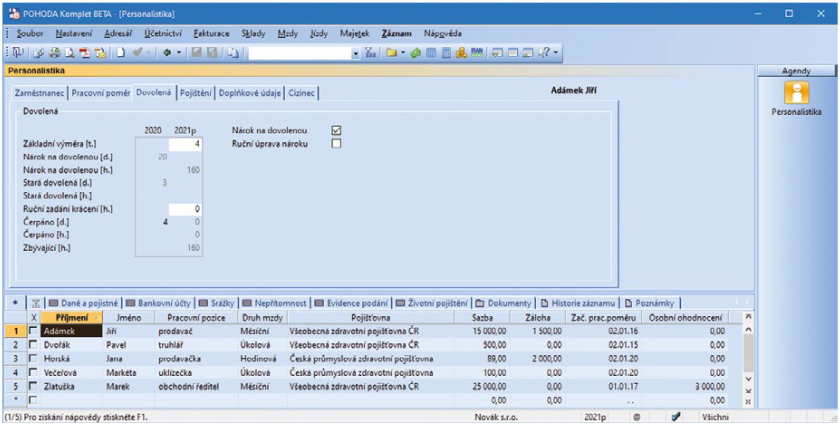Uncheck the Nárok na dovolenou checkbox
The image size is (840, 424).
[336, 130]
